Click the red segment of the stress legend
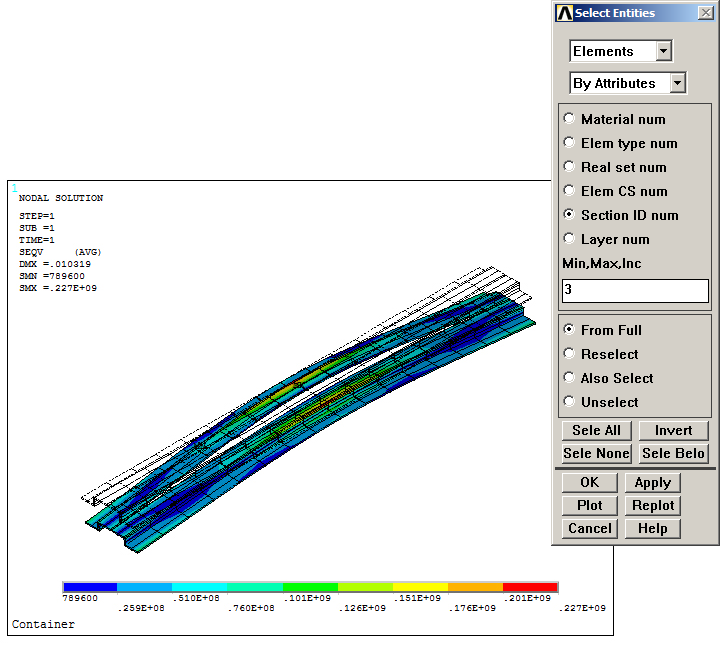 [x=530, y=588]
